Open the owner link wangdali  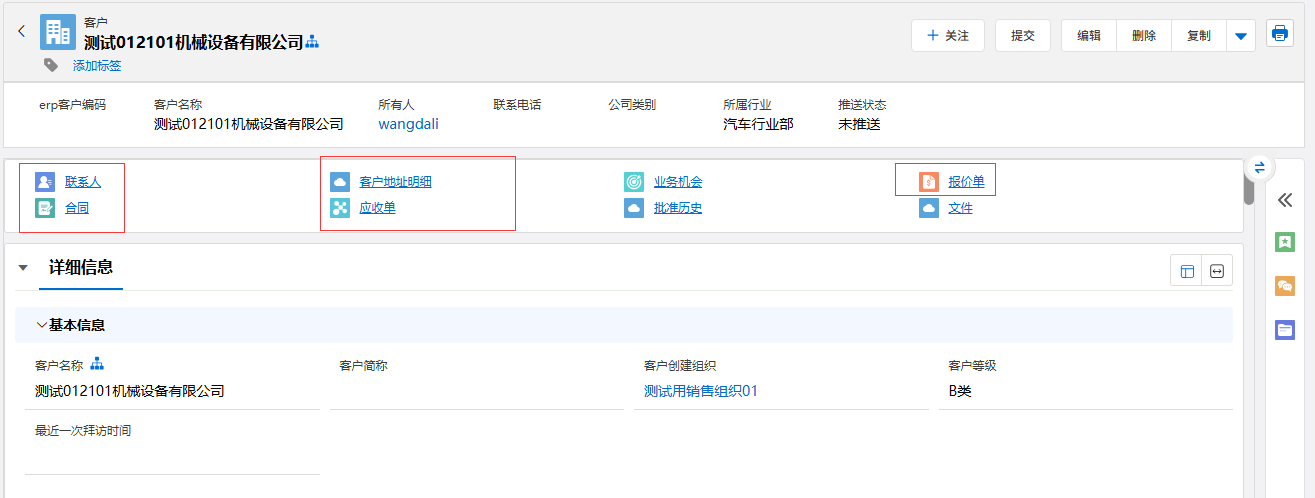click(x=408, y=124)
